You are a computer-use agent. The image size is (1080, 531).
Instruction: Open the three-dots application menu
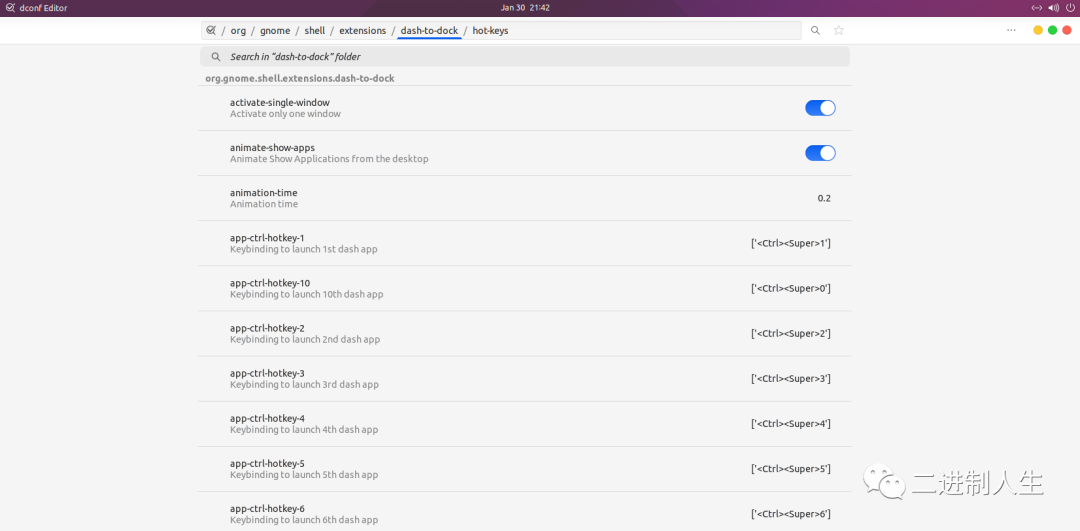point(1012,30)
